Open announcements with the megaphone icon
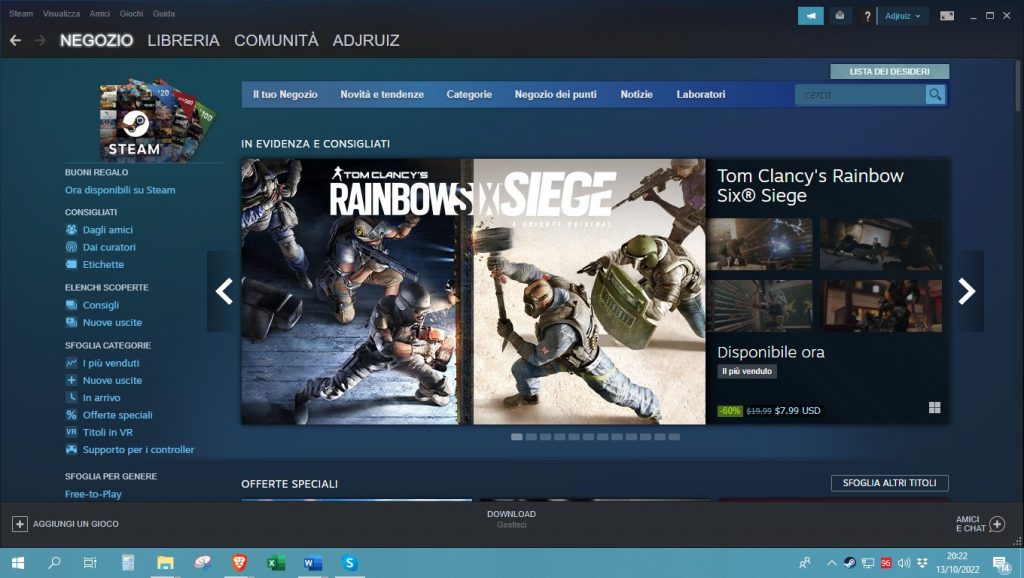 click(810, 15)
